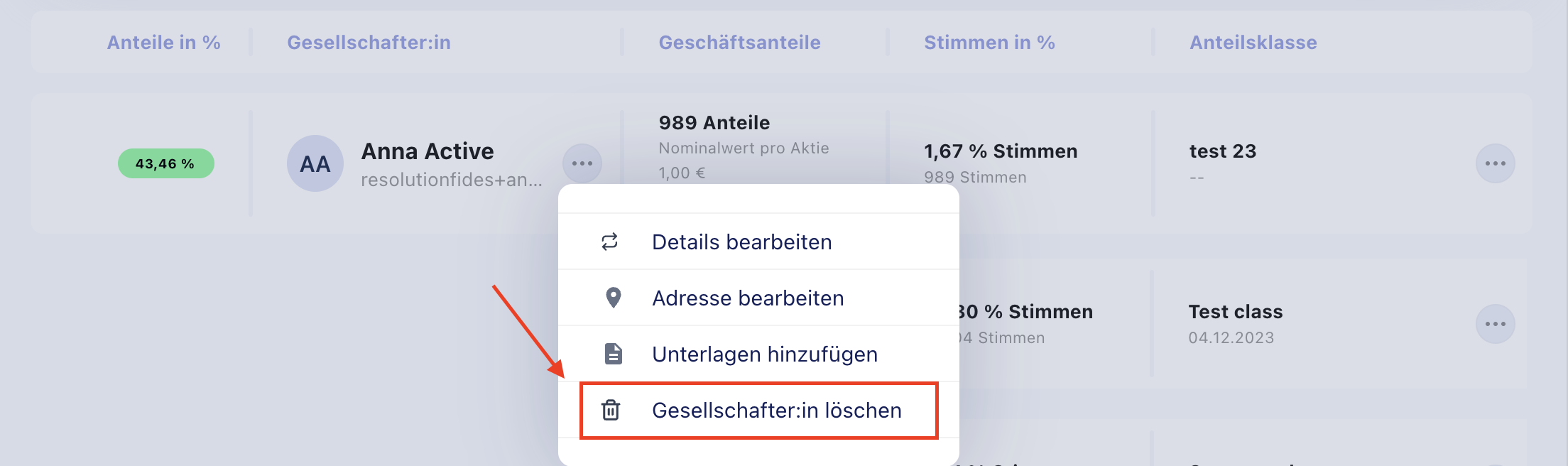Click the 43,46 % green badge

pos(165,163)
